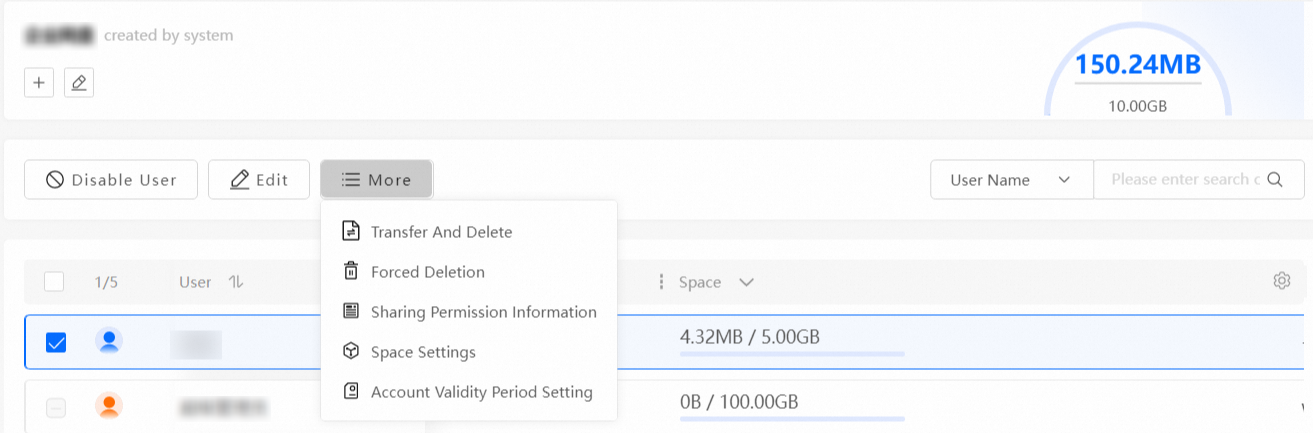1313x433 pixels.
Task: Select Transfer And Delete menu option
Action: [441, 232]
